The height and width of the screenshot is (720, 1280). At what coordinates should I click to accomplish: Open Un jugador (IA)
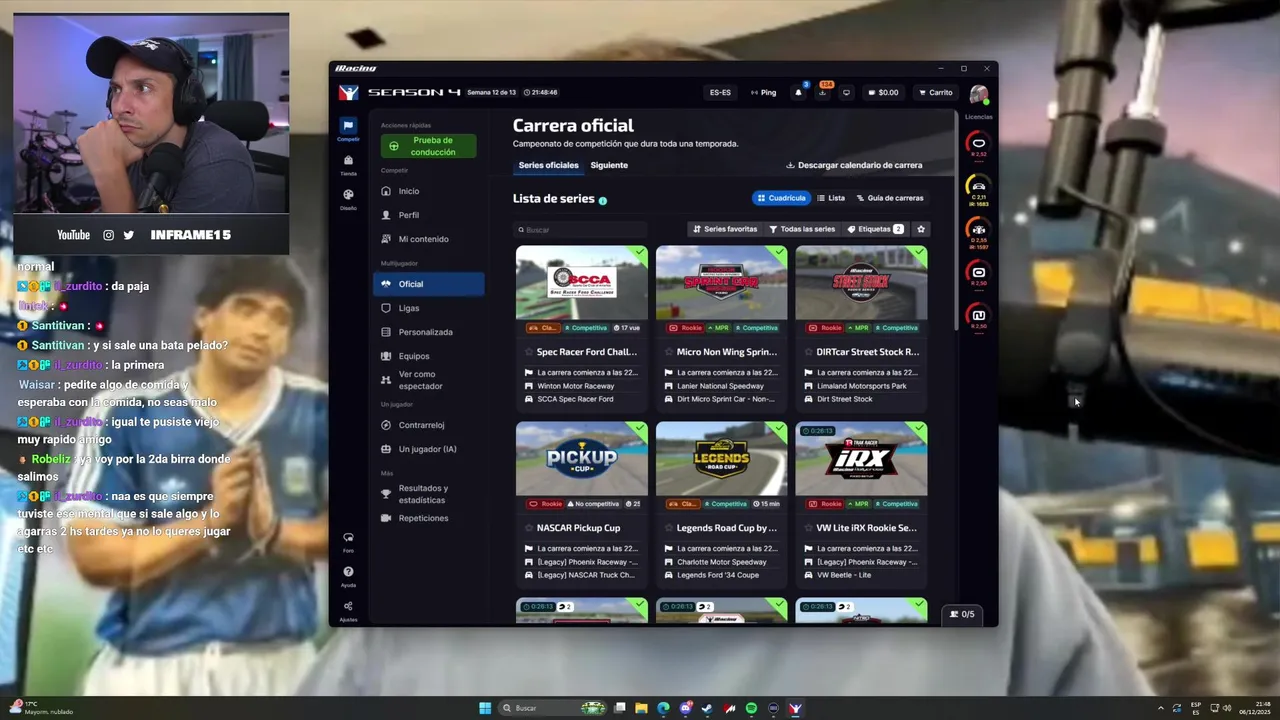click(x=429, y=449)
